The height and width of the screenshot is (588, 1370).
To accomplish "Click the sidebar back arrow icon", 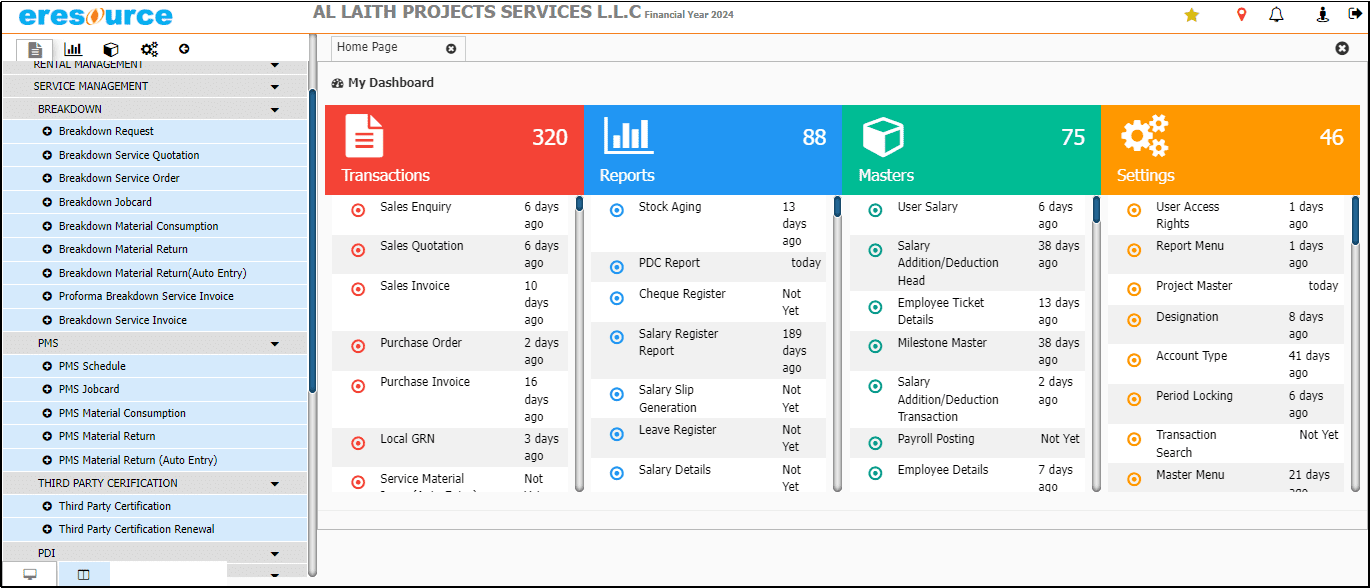I will 184,49.
